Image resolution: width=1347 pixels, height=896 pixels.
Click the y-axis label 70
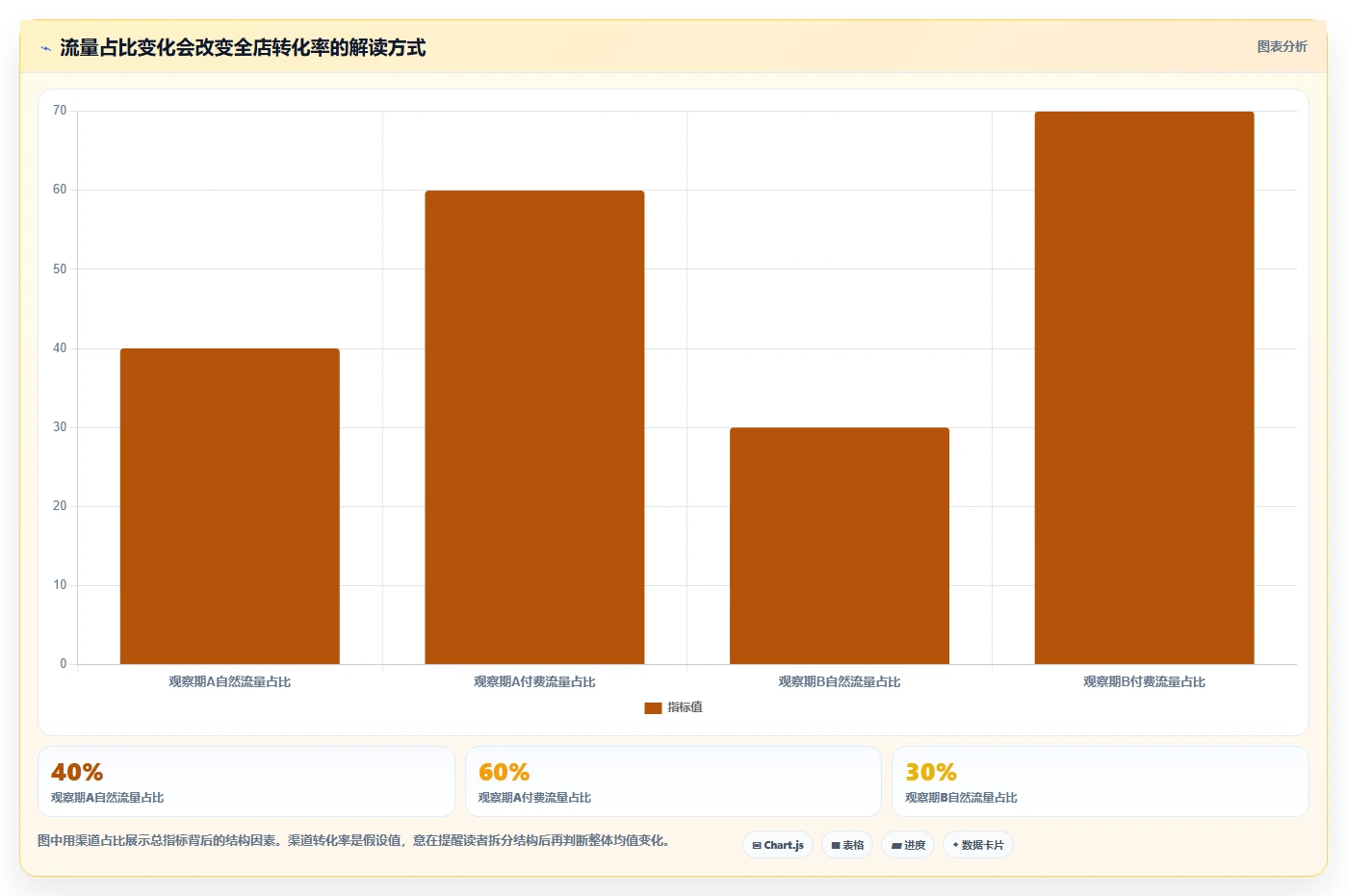click(60, 111)
